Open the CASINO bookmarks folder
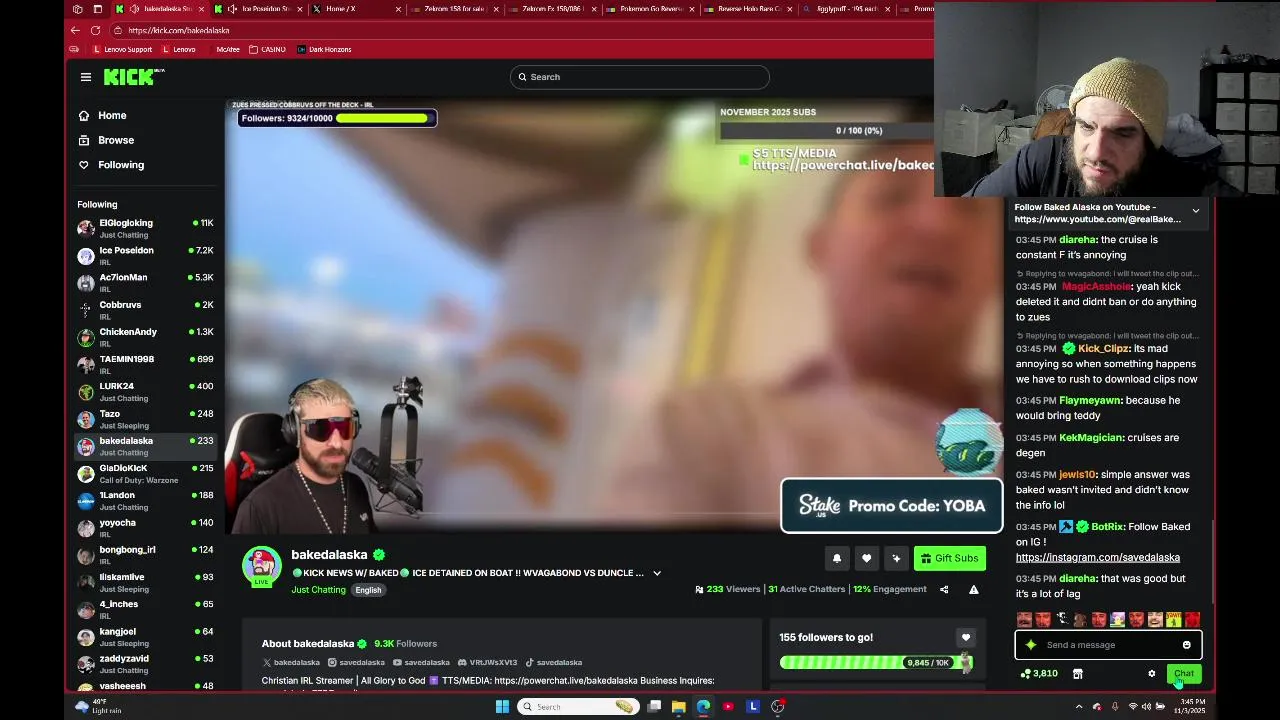This screenshot has width=1280, height=720. click(x=268, y=49)
